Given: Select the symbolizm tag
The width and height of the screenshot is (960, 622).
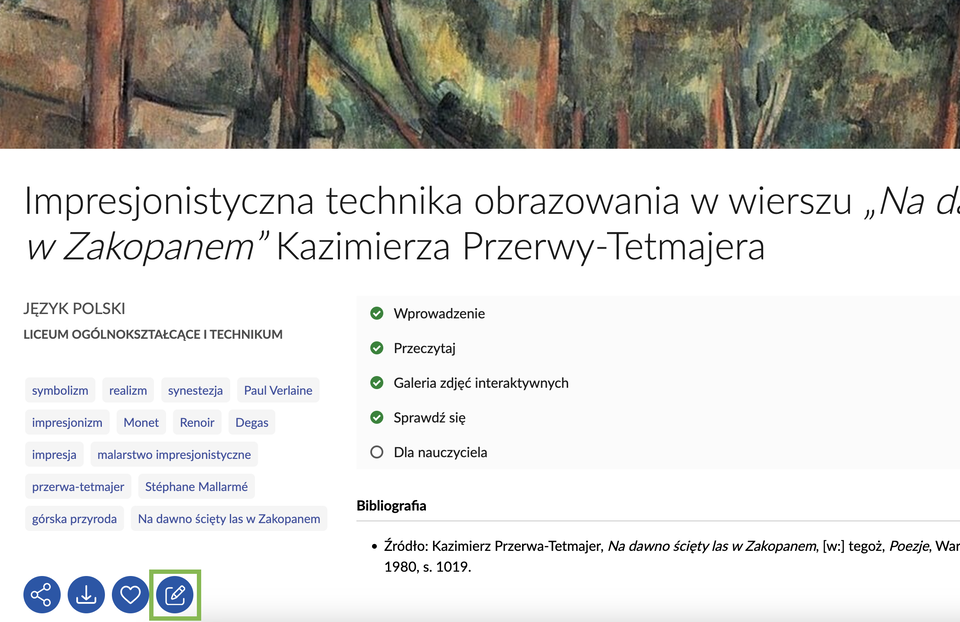Looking at the screenshot, I should pyautogui.click(x=60, y=390).
